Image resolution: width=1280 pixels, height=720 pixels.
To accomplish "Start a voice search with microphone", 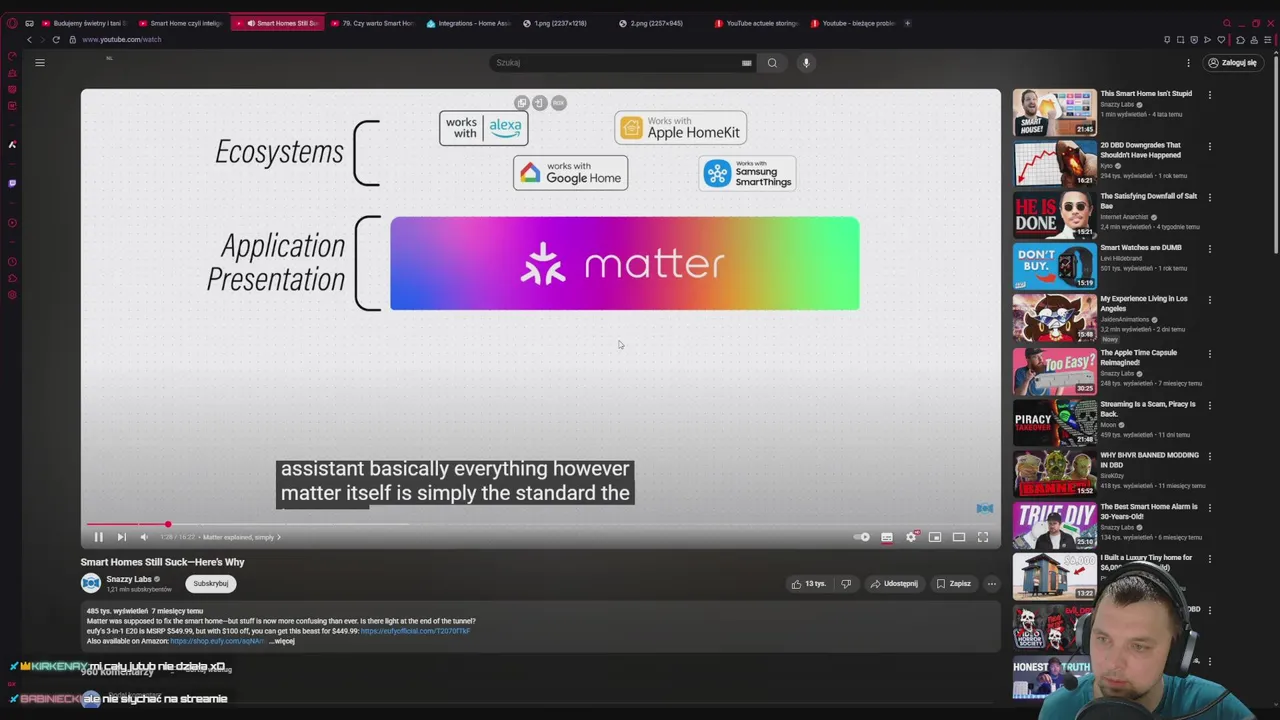I will tap(806, 63).
